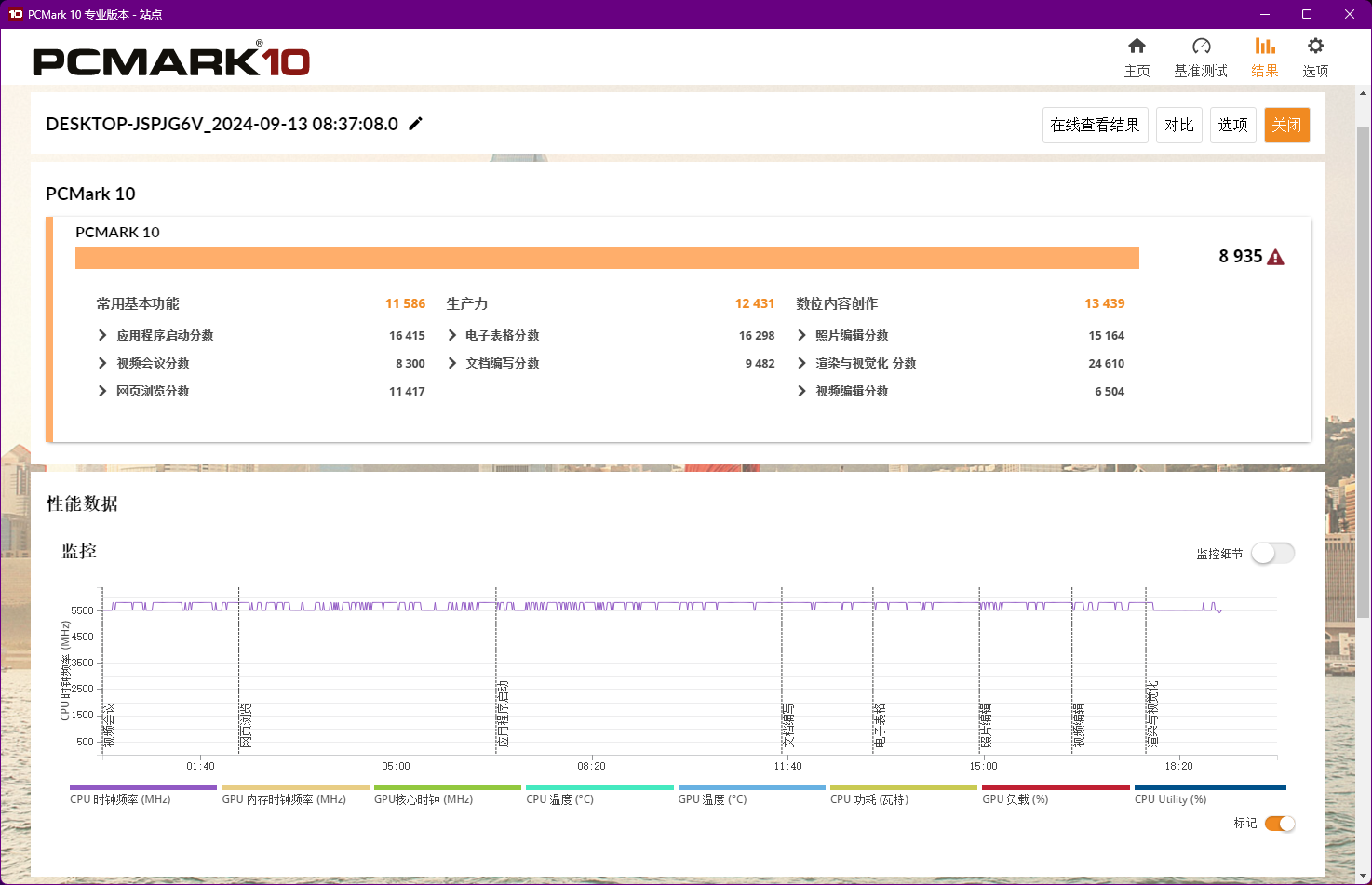Click the pencil icon to rename result
Viewport: 1372px width, 885px height.
tap(416, 124)
